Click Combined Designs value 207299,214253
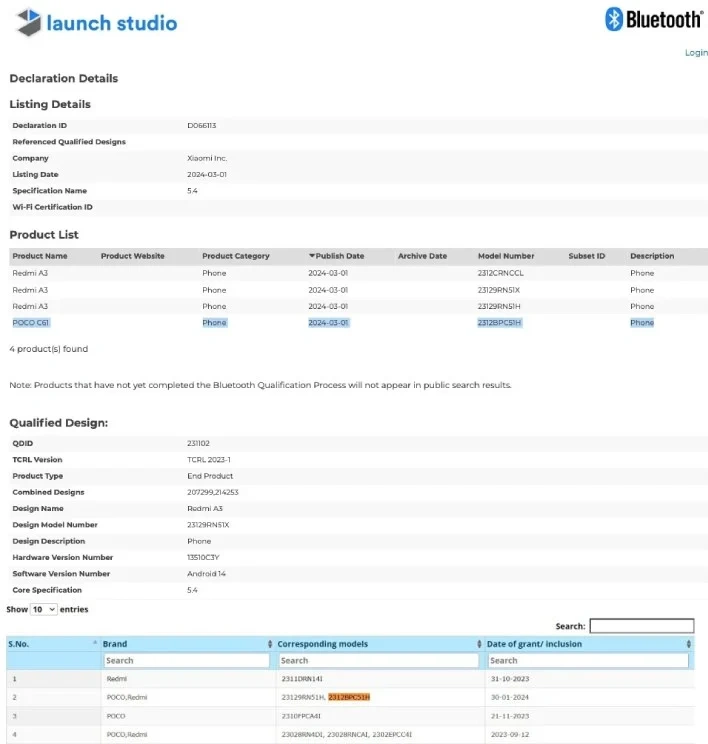 [x=213, y=493]
